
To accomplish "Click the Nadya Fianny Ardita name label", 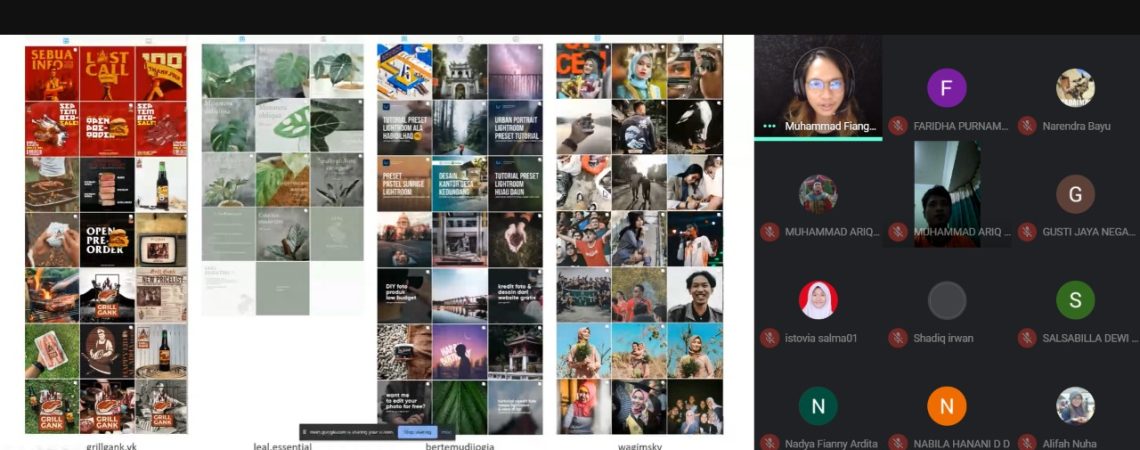I will [831, 443].
